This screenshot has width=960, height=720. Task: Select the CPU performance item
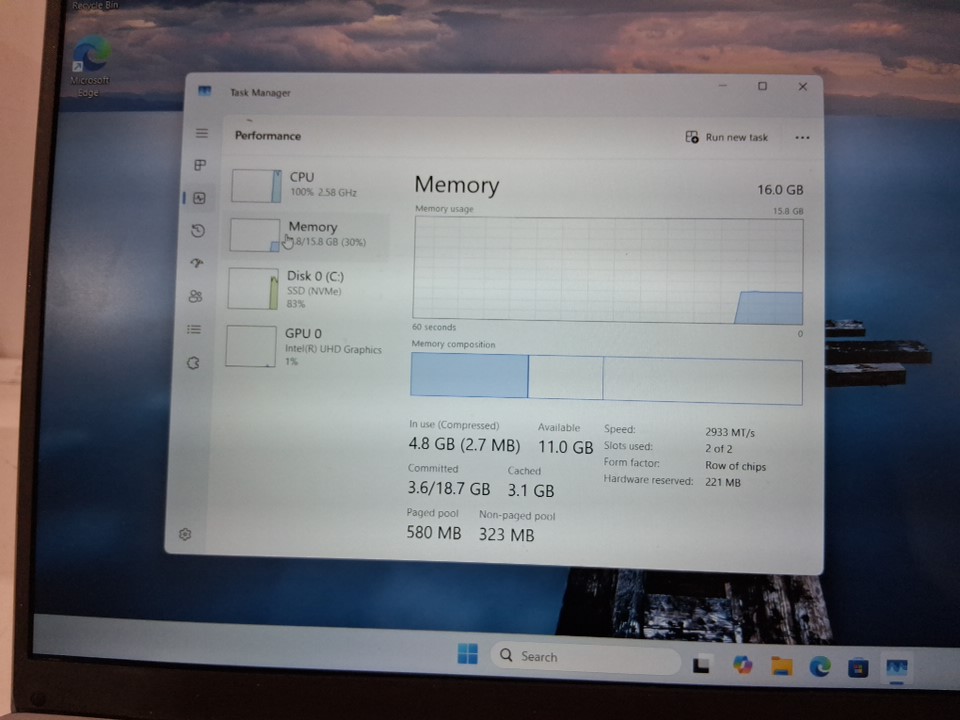click(300, 185)
